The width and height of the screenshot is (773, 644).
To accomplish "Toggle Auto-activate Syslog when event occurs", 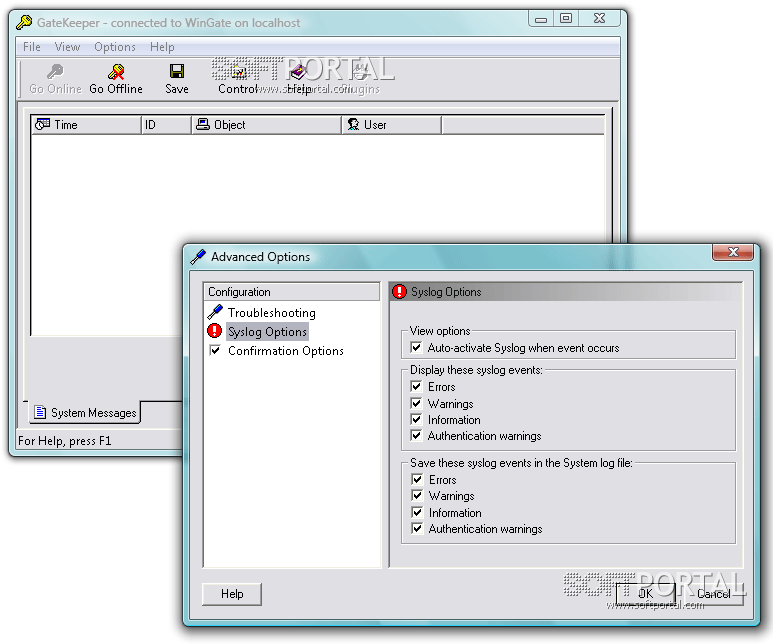I will coord(417,348).
